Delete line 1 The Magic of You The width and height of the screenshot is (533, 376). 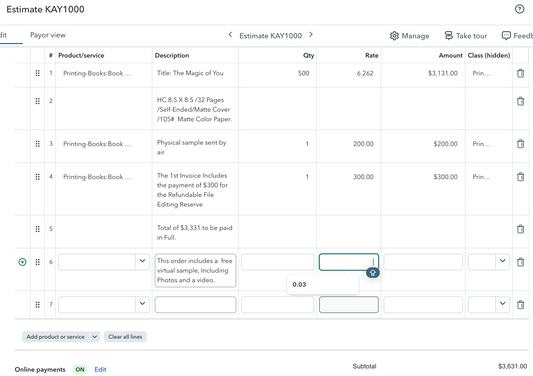pos(520,73)
